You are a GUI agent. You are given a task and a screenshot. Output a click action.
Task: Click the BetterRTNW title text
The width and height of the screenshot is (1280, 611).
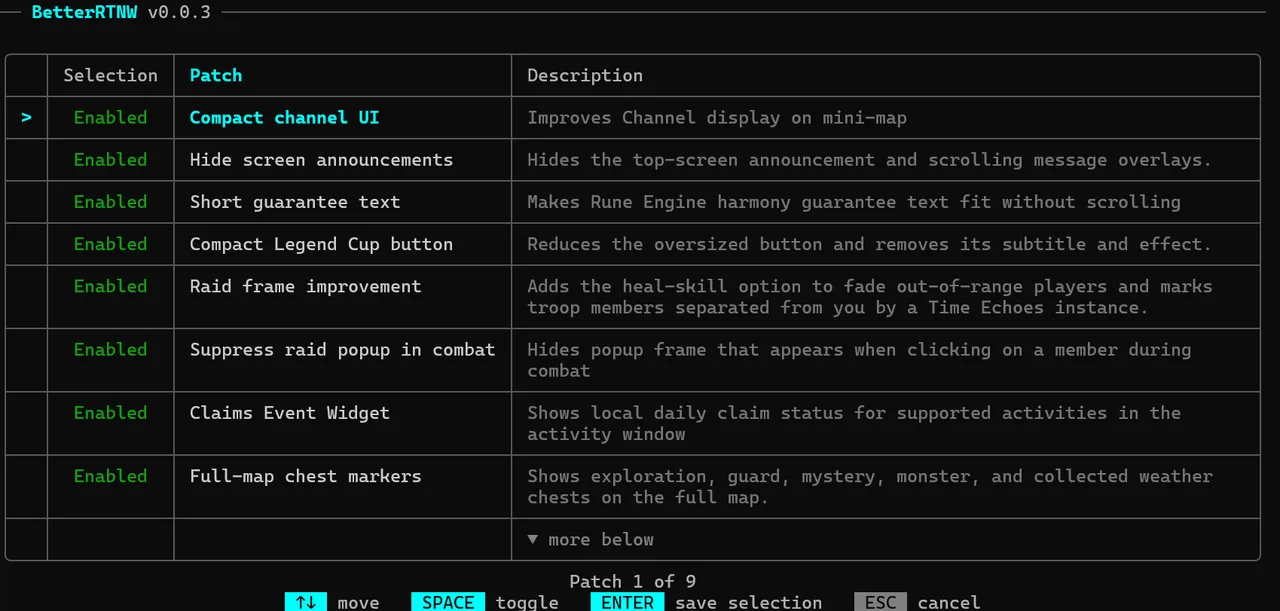click(x=84, y=12)
